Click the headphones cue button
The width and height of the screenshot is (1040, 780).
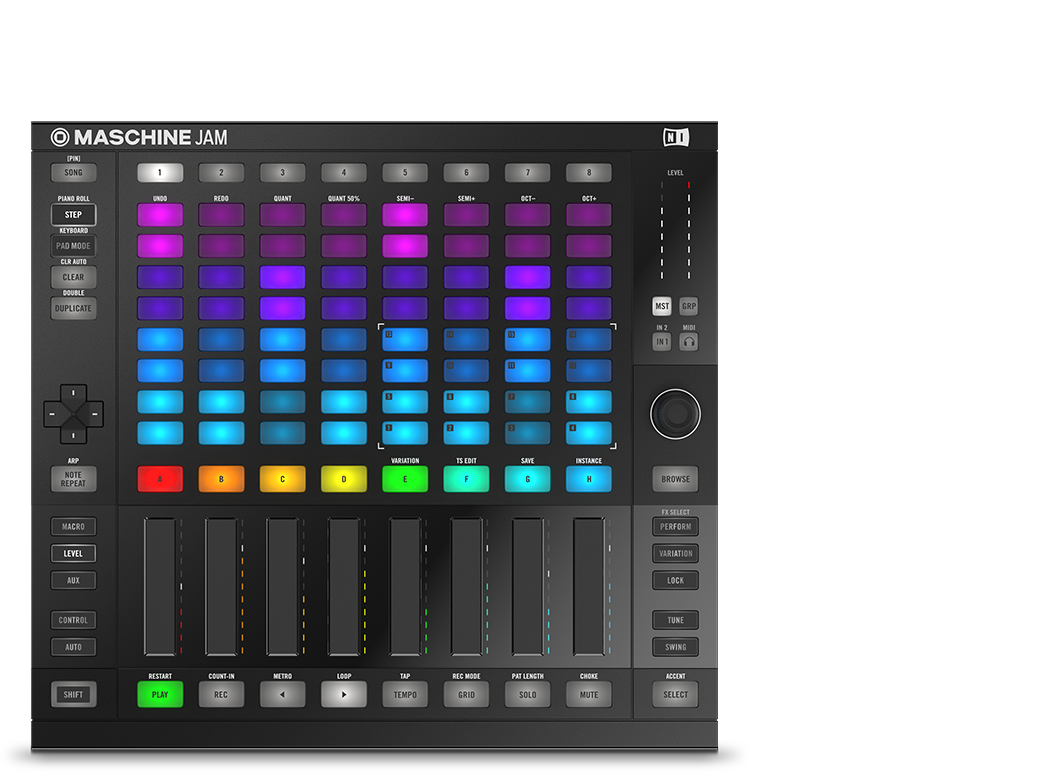pyautogui.click(x=688, y=342)
